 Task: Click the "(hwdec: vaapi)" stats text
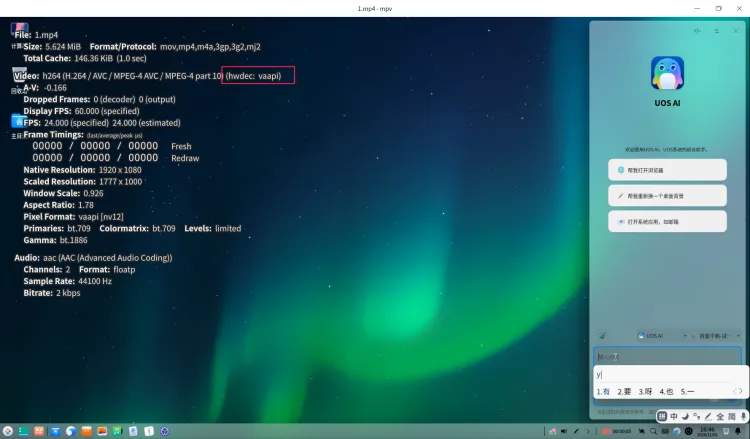pos(254,76)
